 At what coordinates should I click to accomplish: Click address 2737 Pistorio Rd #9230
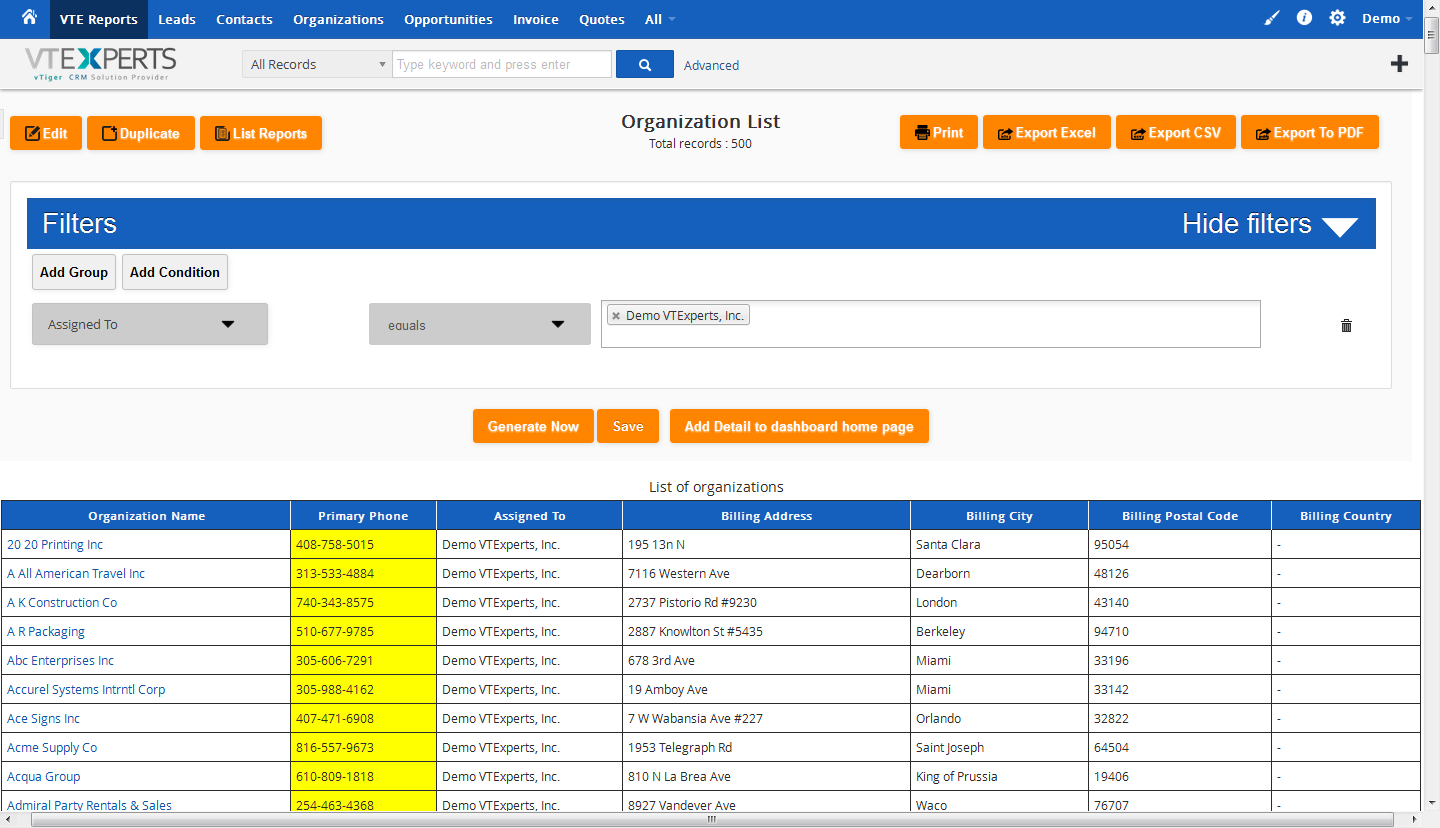692,603
